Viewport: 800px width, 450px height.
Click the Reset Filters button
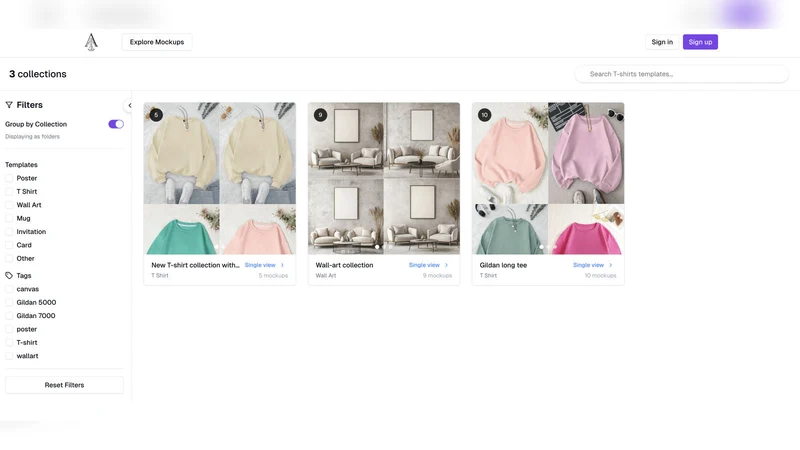click(x=64, y=385)
